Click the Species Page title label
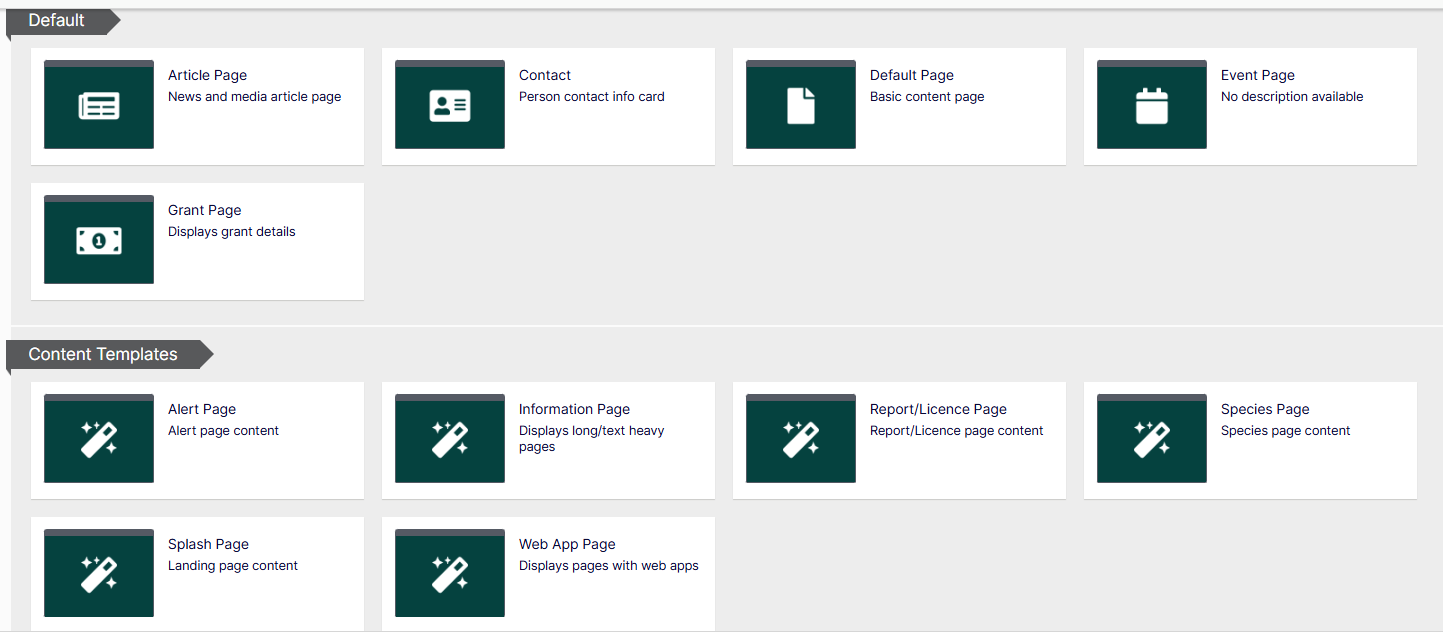 pyautogui.click(x=1265, y=409)
